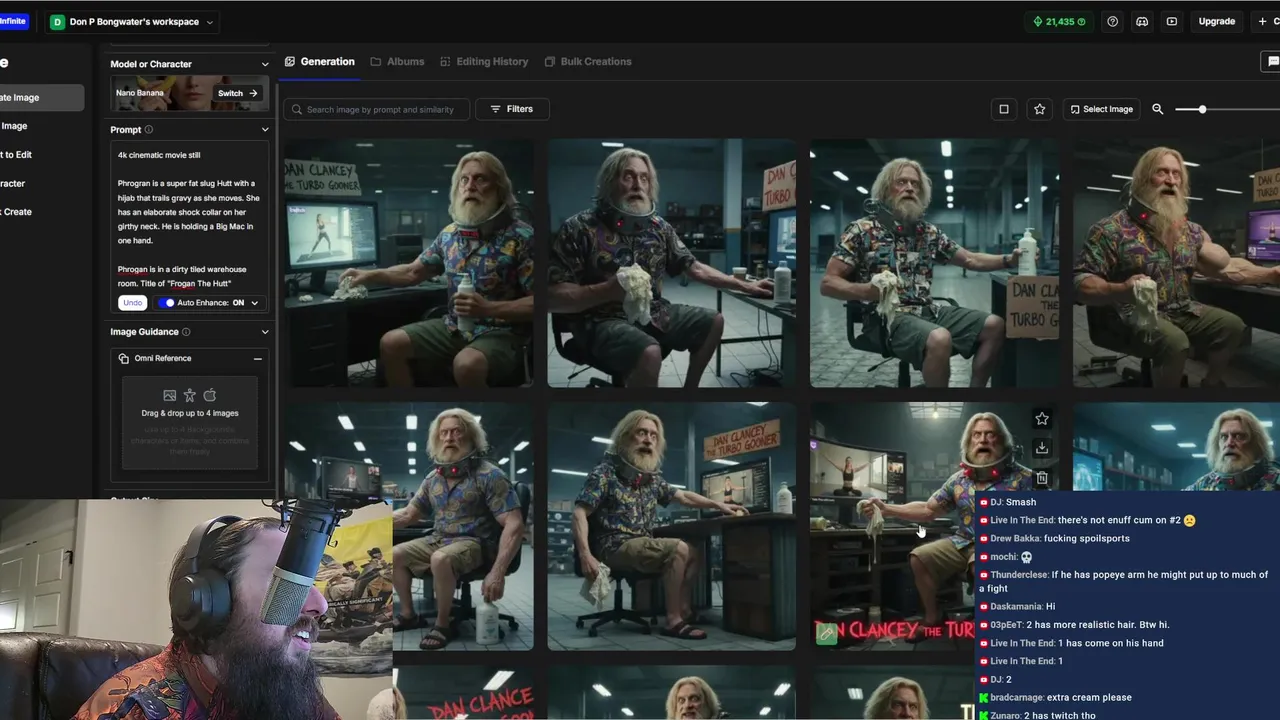Collapse the Image Guidance section
Viewport: 1280px width, 720px height.
[x=265, y=332]
